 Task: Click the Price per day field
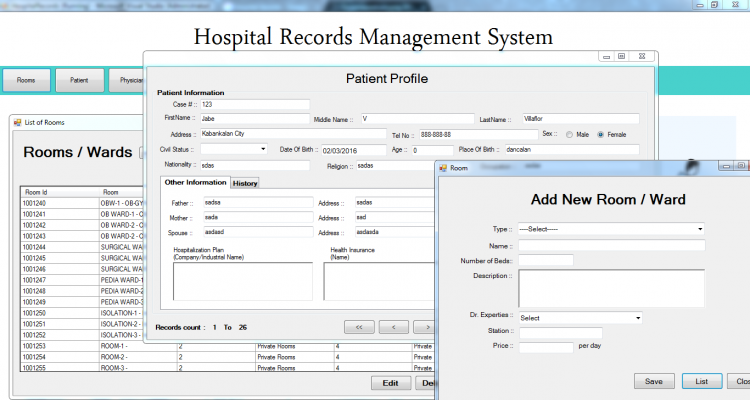[x=546, y=347]
